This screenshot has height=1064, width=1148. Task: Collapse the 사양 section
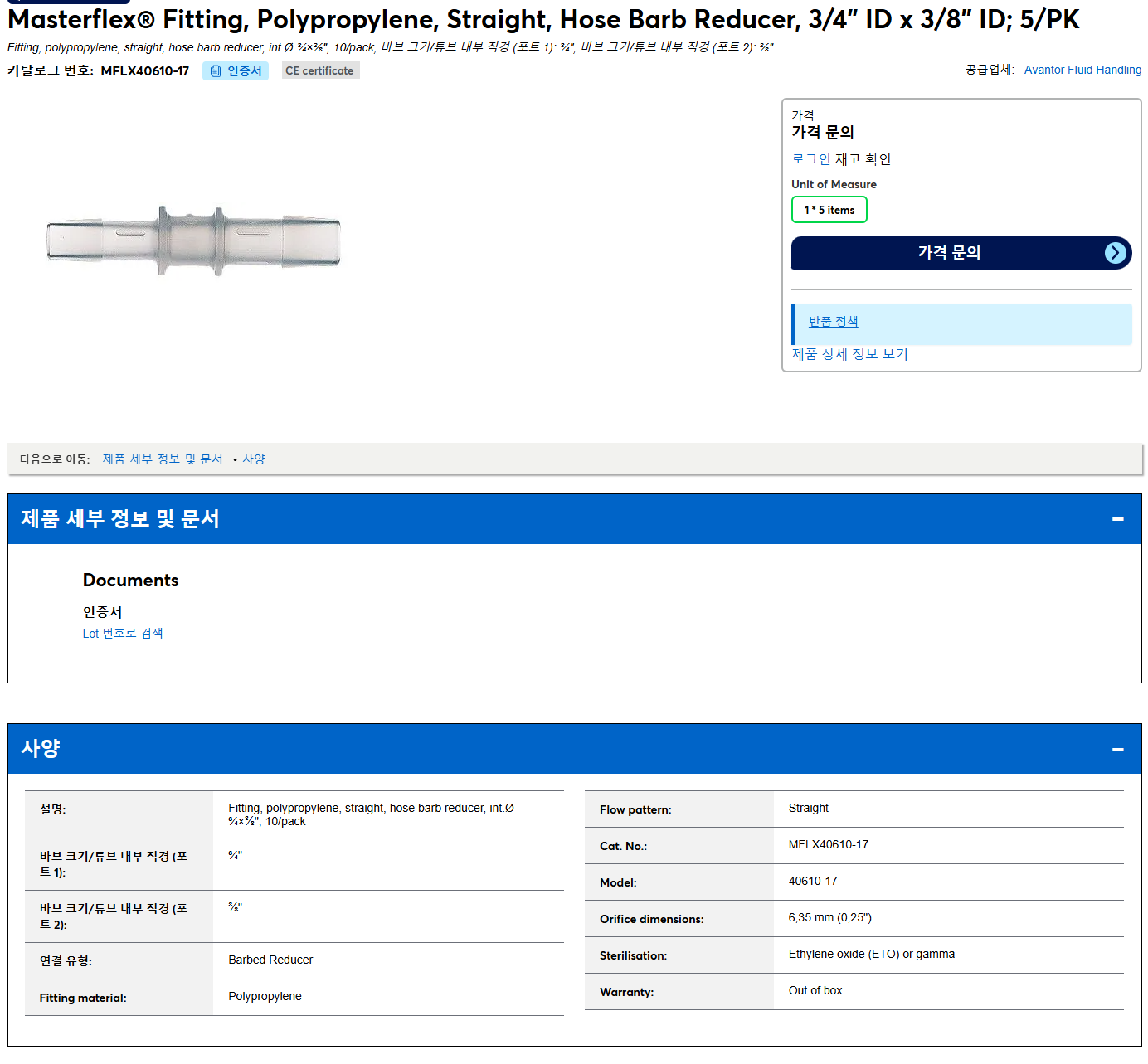[x=1117, y=749]
